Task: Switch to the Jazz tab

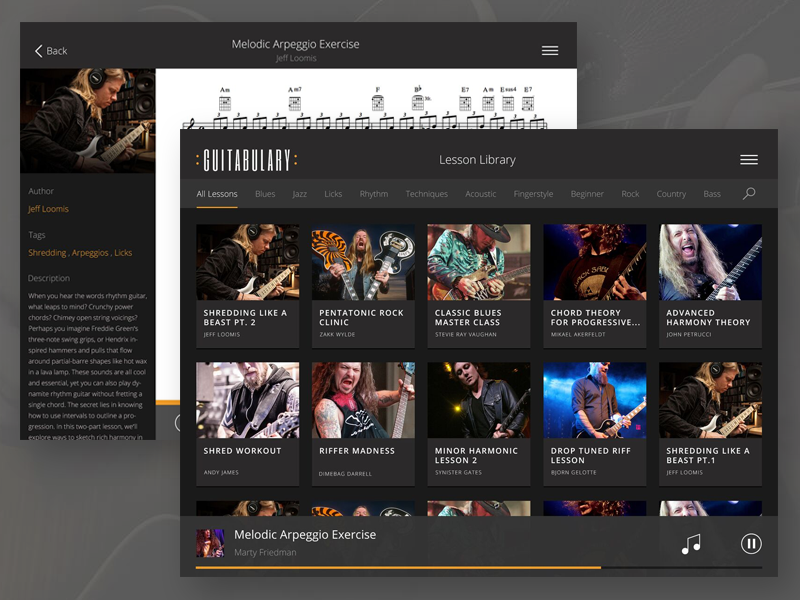Action: pos(299,194)
